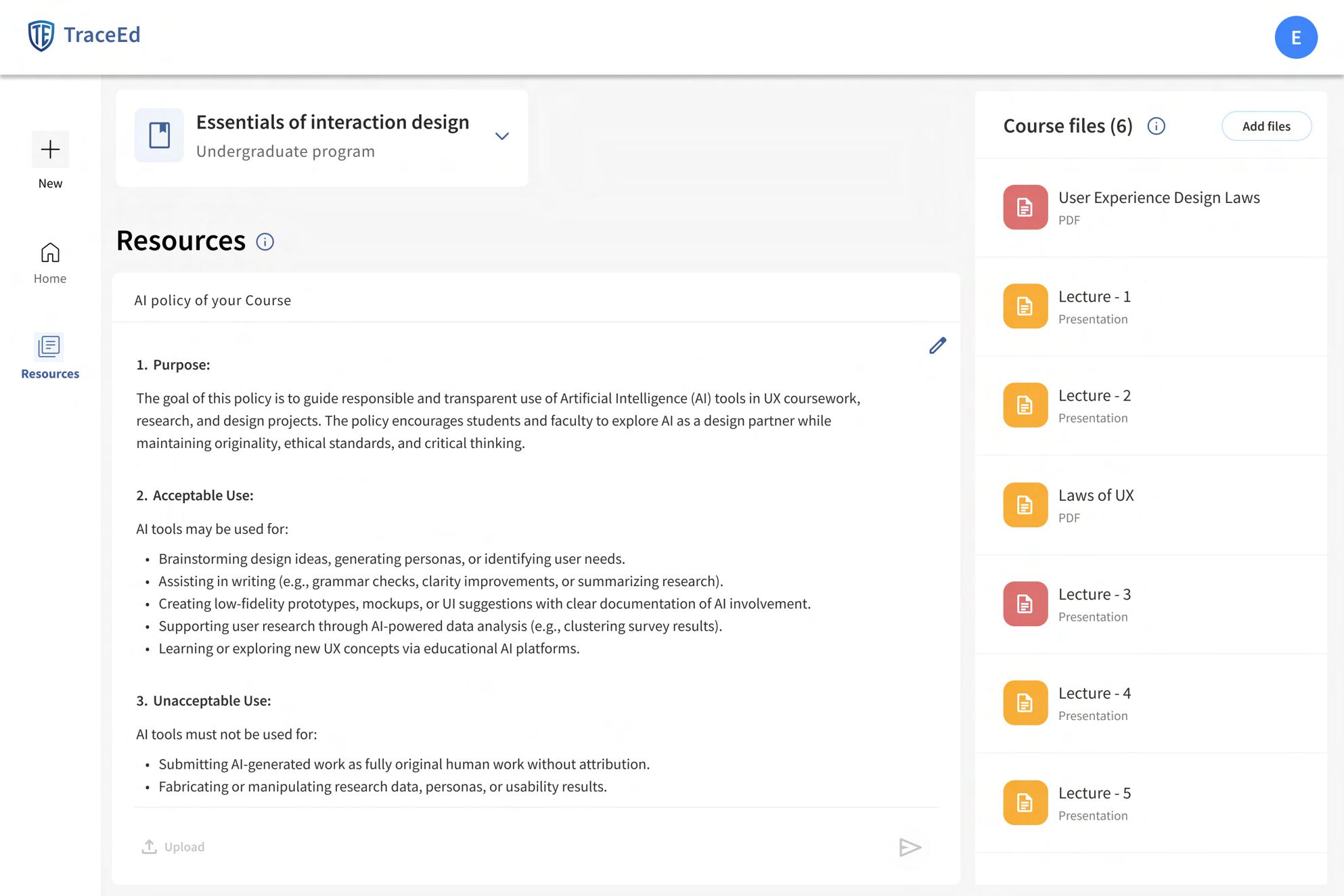Click the send arrow icon
The image size is (1344, 896).
910,847
